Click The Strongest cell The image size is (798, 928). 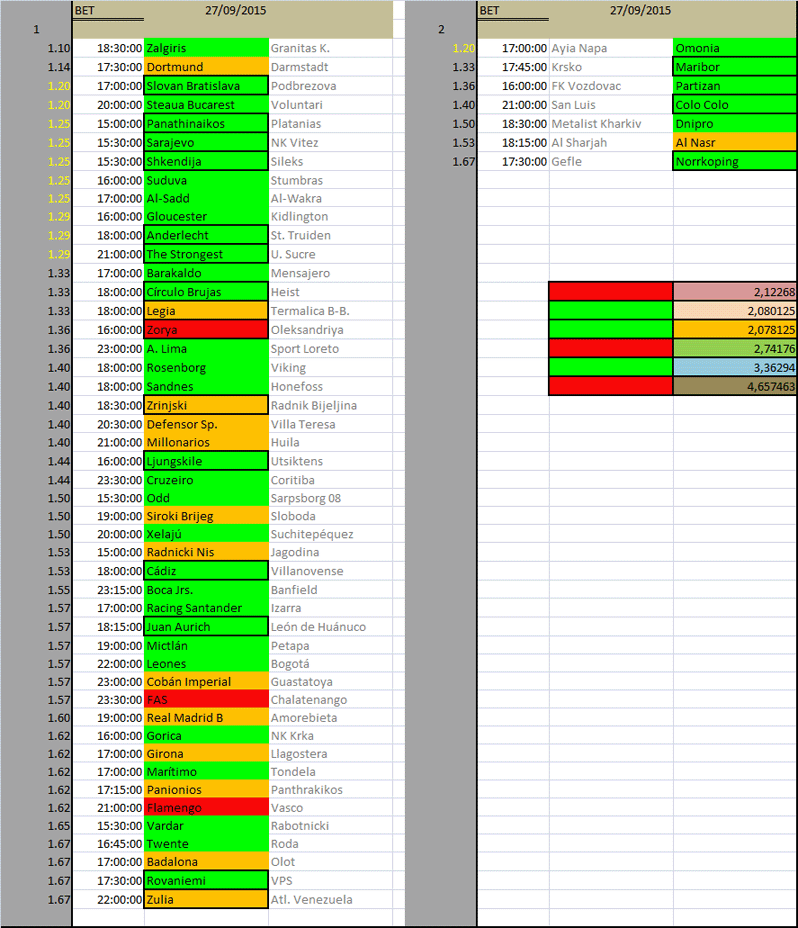pos(206,254)
